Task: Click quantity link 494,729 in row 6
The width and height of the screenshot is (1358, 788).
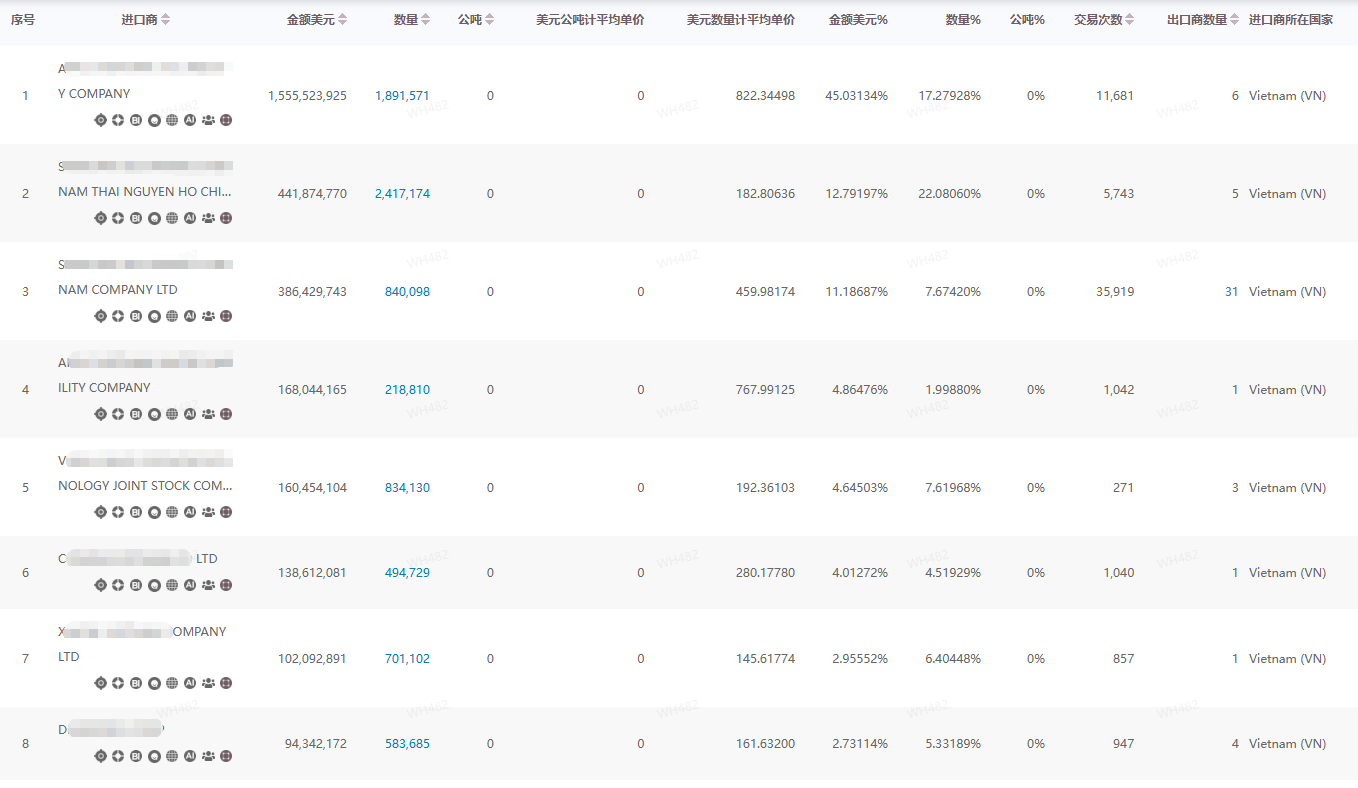Action: click(407, 573)
